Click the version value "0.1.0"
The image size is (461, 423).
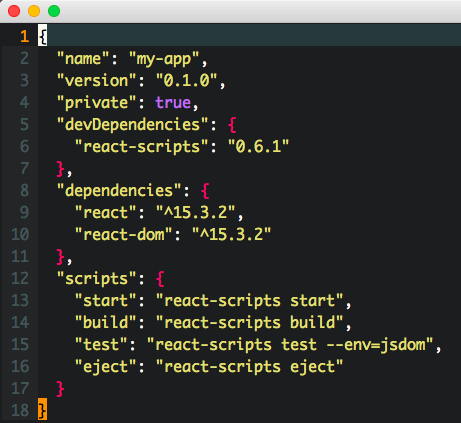click(x=187, y=81)
